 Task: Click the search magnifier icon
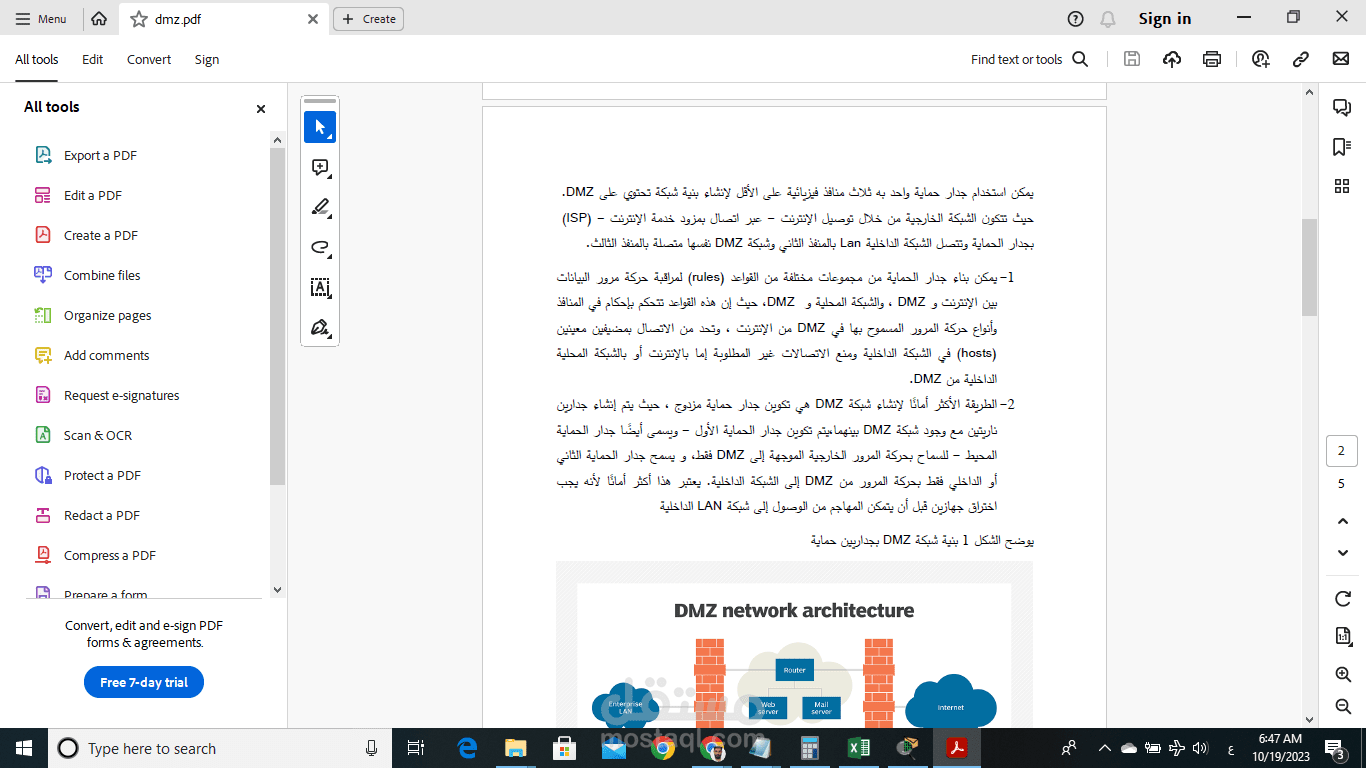pyautogui.click(x=1080, y=59)
